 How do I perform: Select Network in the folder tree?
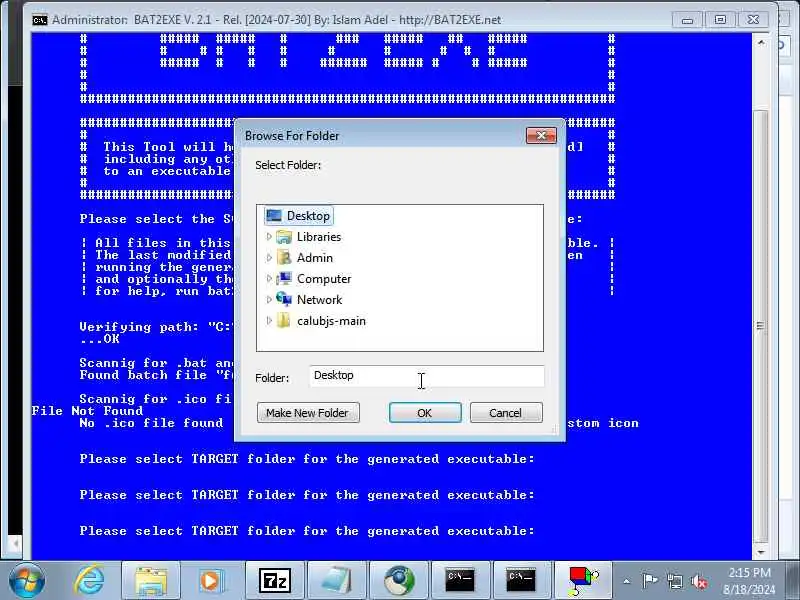pyautogui.click(x=319, y=299)
